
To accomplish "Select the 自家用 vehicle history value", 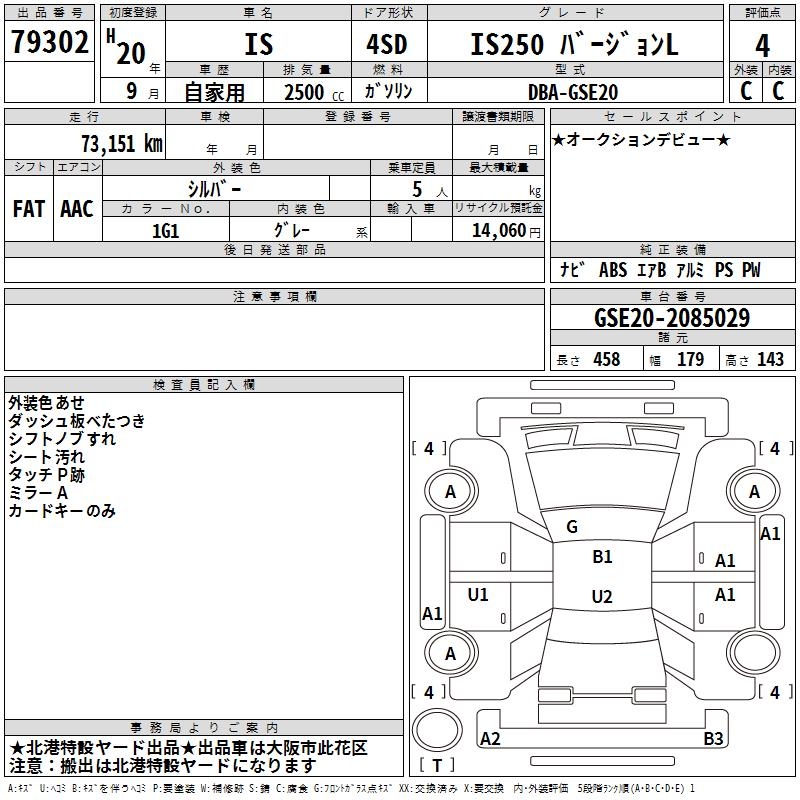I will pyautogui.click(x=214, y=92).
